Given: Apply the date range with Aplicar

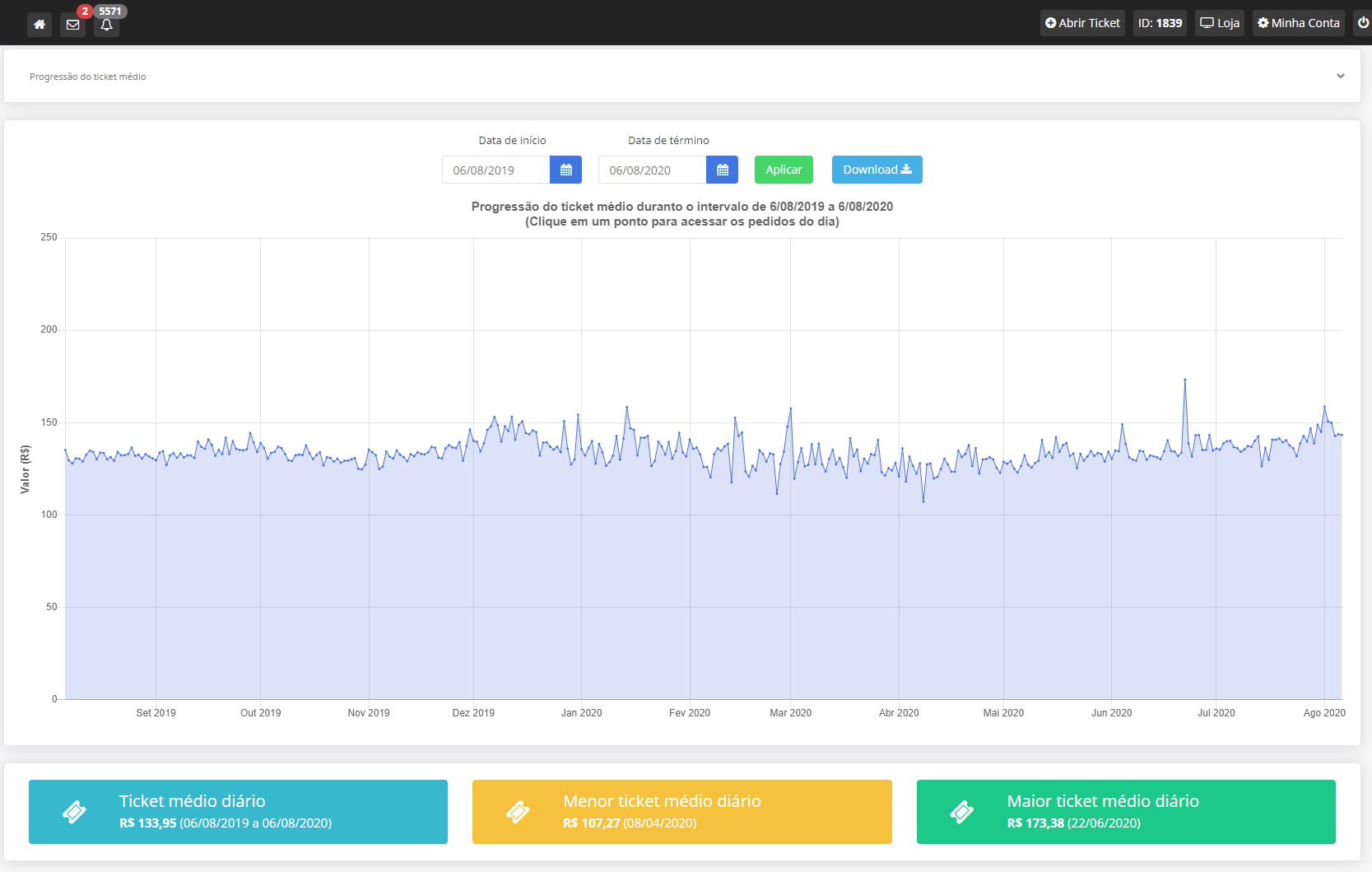Looking at the screenshot, I should point(784,170).
